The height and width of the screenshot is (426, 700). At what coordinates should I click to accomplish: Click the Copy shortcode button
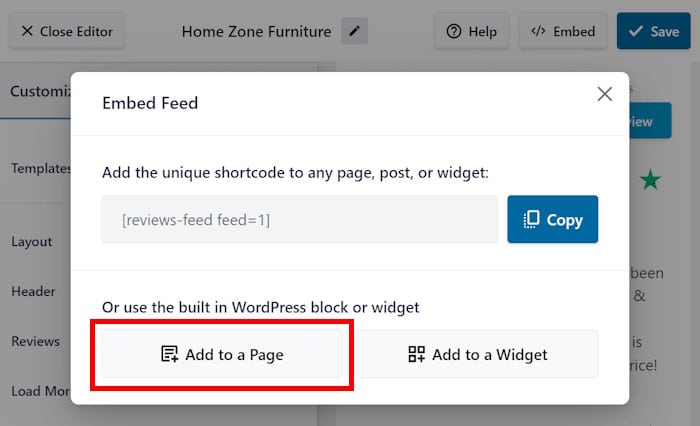pos(552,219)
